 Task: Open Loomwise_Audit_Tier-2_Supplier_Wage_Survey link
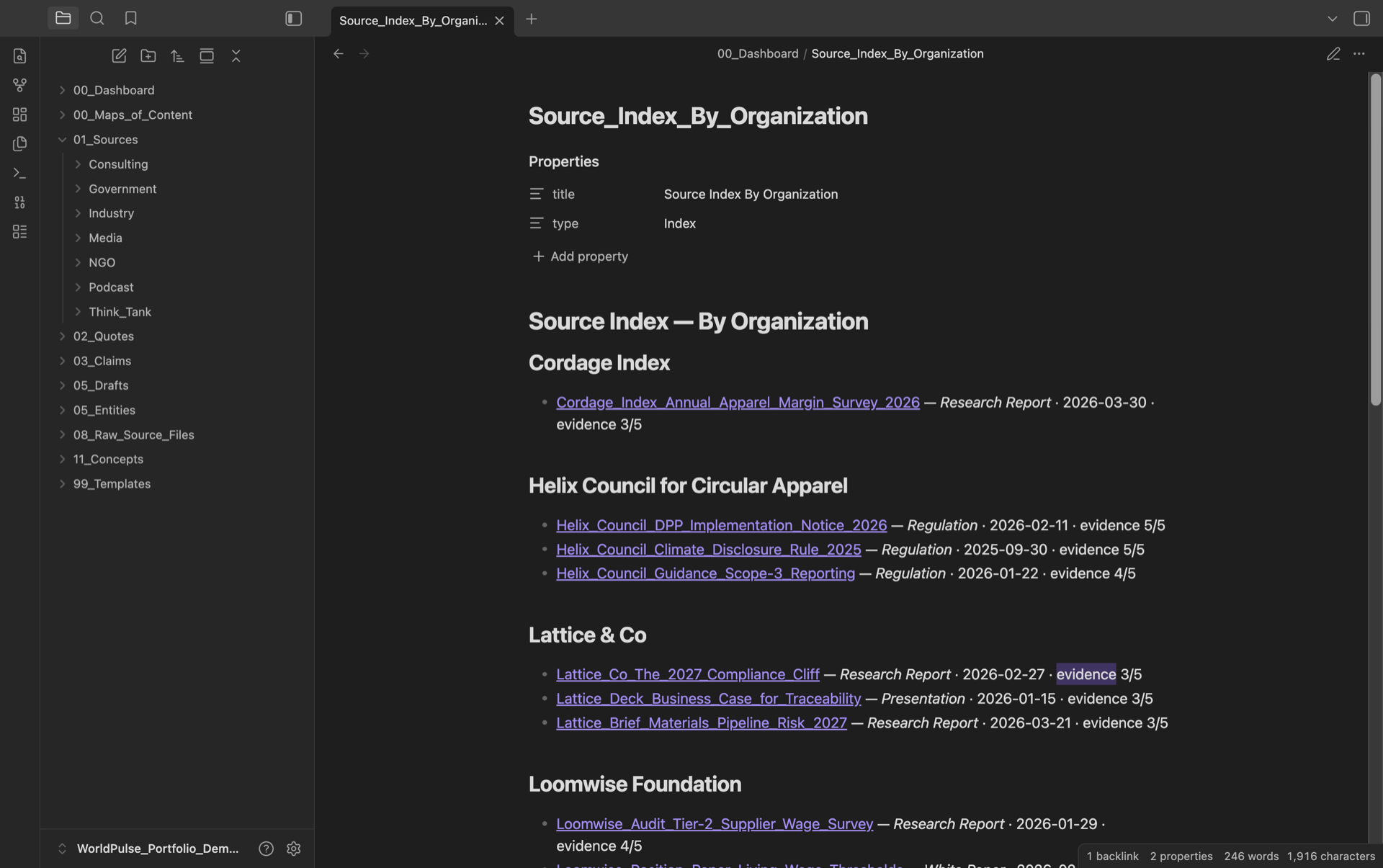pyautogui.click(x=714, y=824)
